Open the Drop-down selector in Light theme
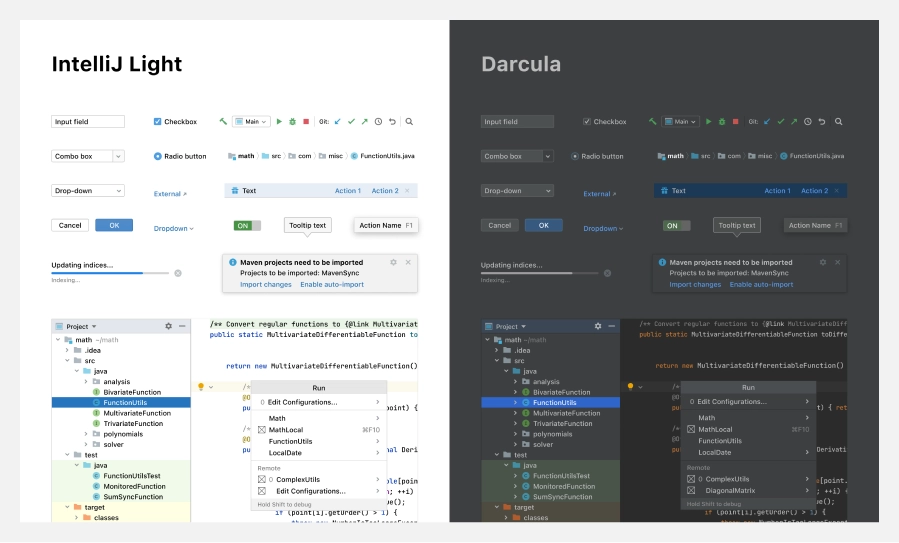Viewport: 899px width, 543px height. tap(88, 191)
